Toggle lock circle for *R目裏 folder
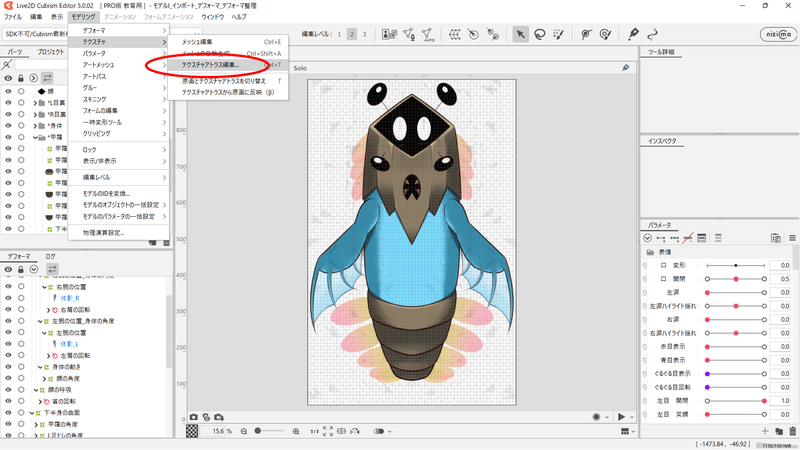The image size is (800, 450). pos(21,114)
